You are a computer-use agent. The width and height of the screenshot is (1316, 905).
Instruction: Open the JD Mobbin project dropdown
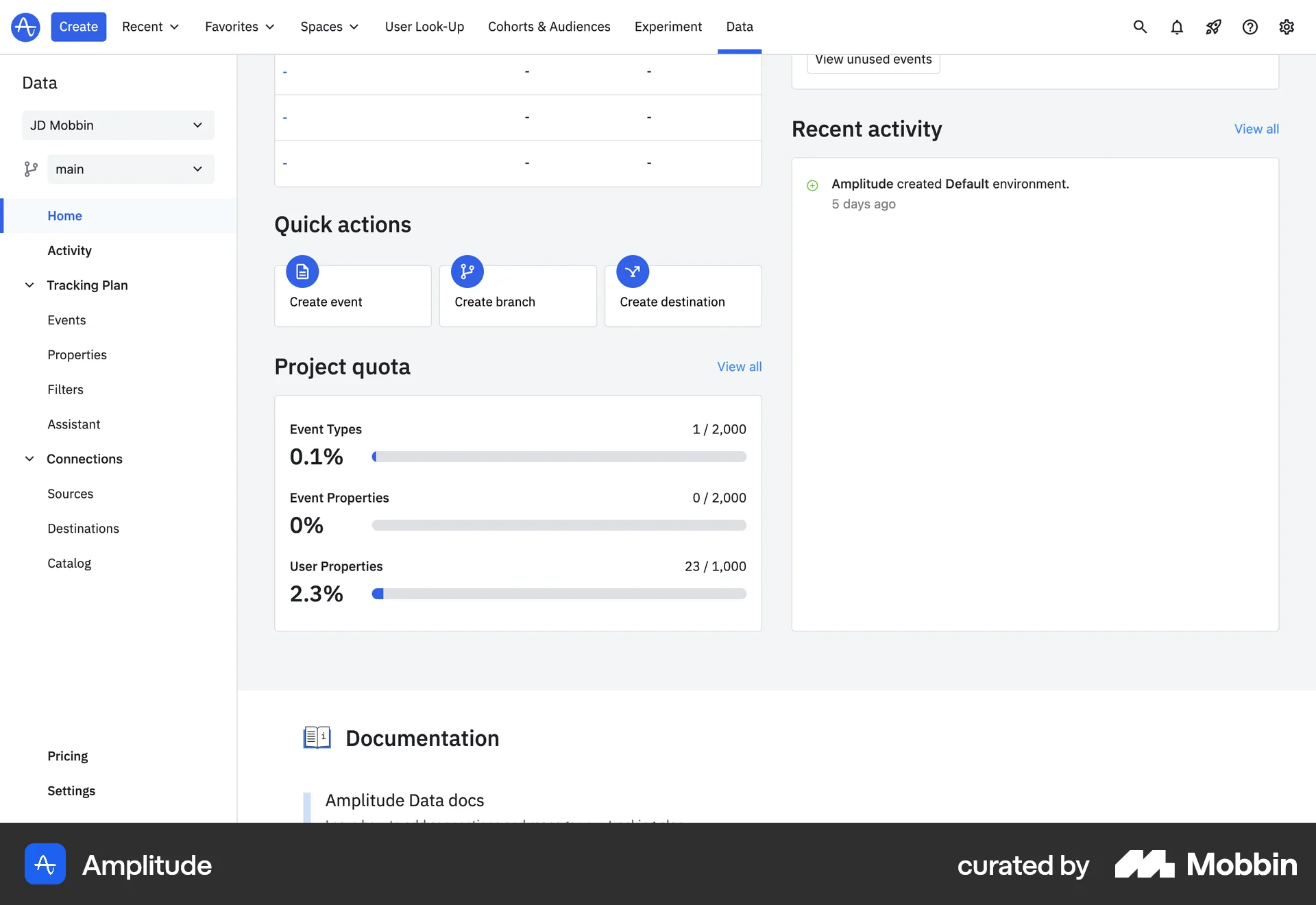pos(118,125)
